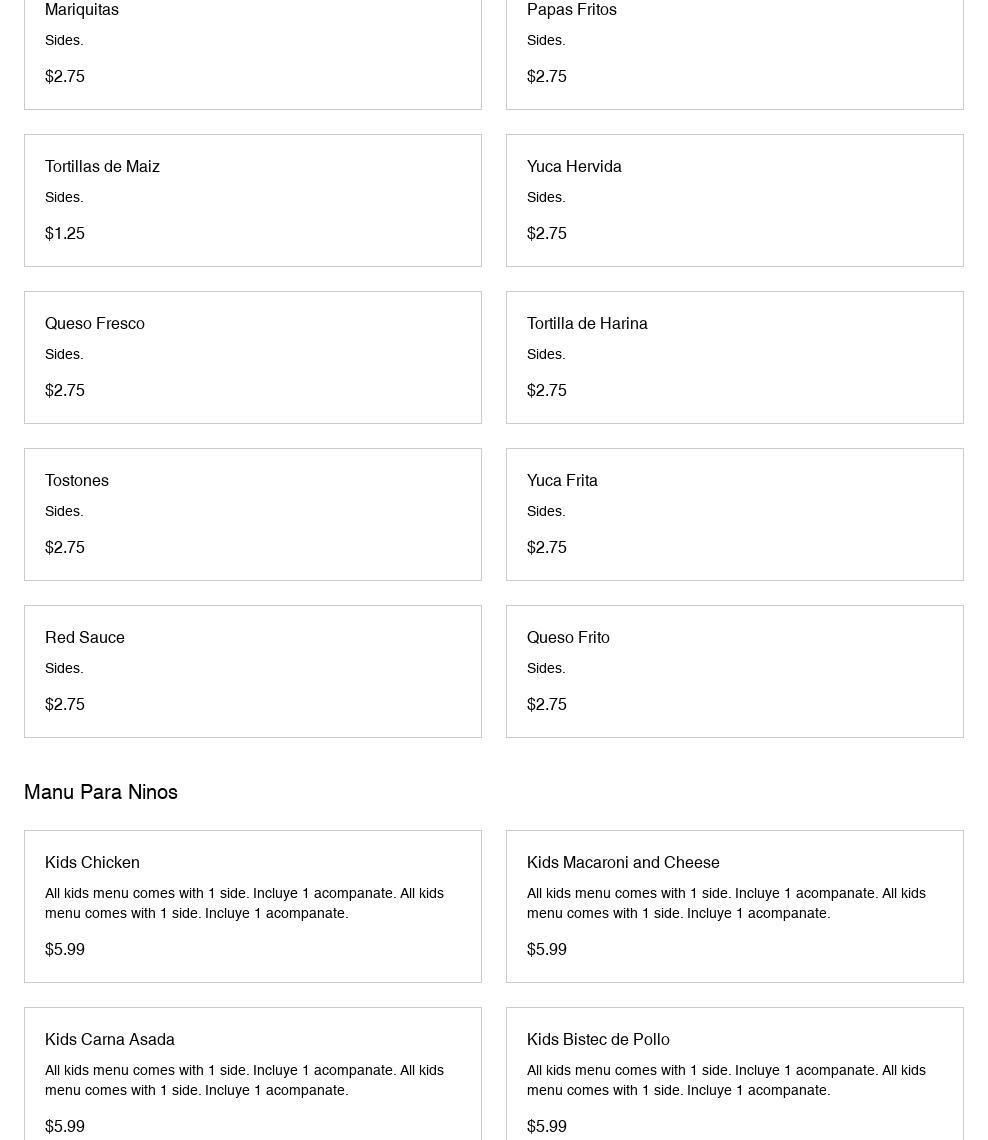Open the Tortillas de Maiz item
The height and width of the screenshot is (1140, 988).
252,200
